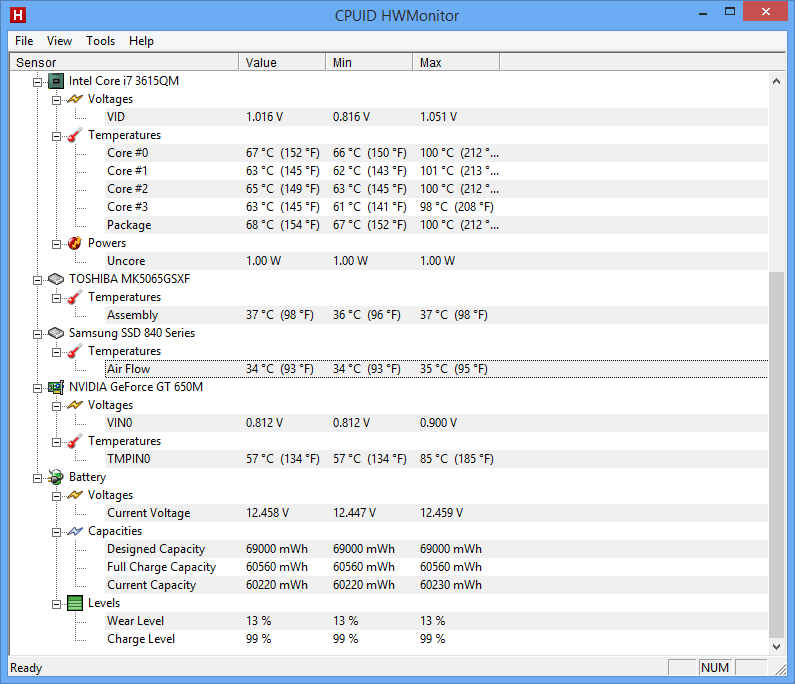This screenshot has width=795, height=684.
Task: Click the Max column header
Action: [x=456, y=62]
